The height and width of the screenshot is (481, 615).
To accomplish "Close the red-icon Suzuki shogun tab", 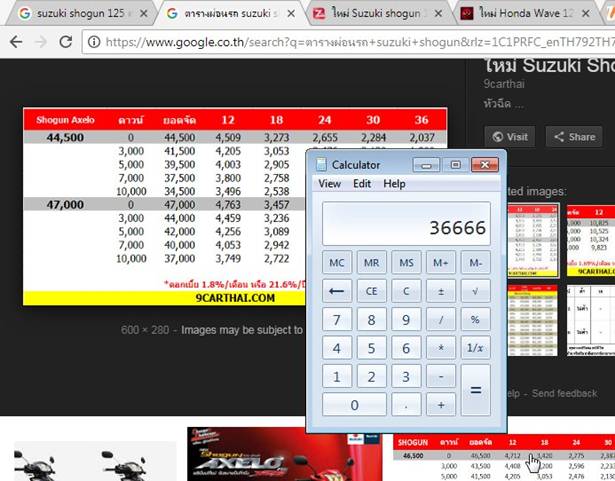I will click(x=438, y=13).
